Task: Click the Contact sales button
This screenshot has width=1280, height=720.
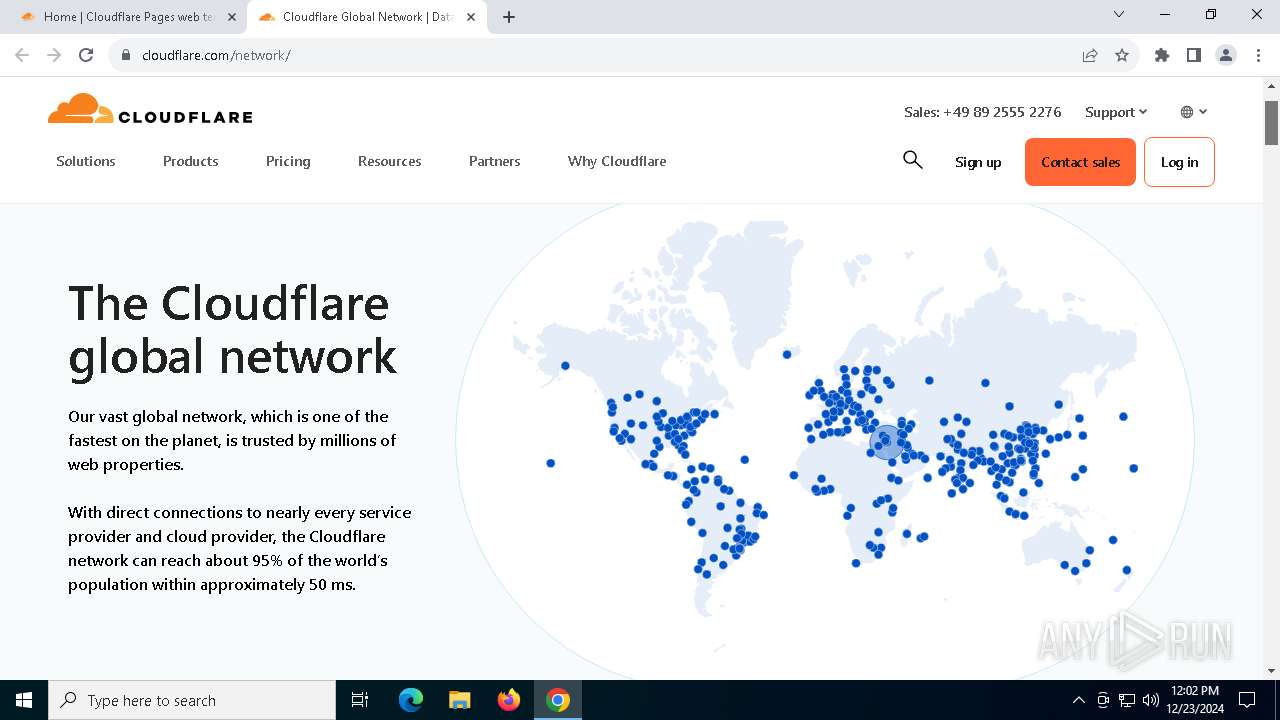Action: [x=1080, y=162]
